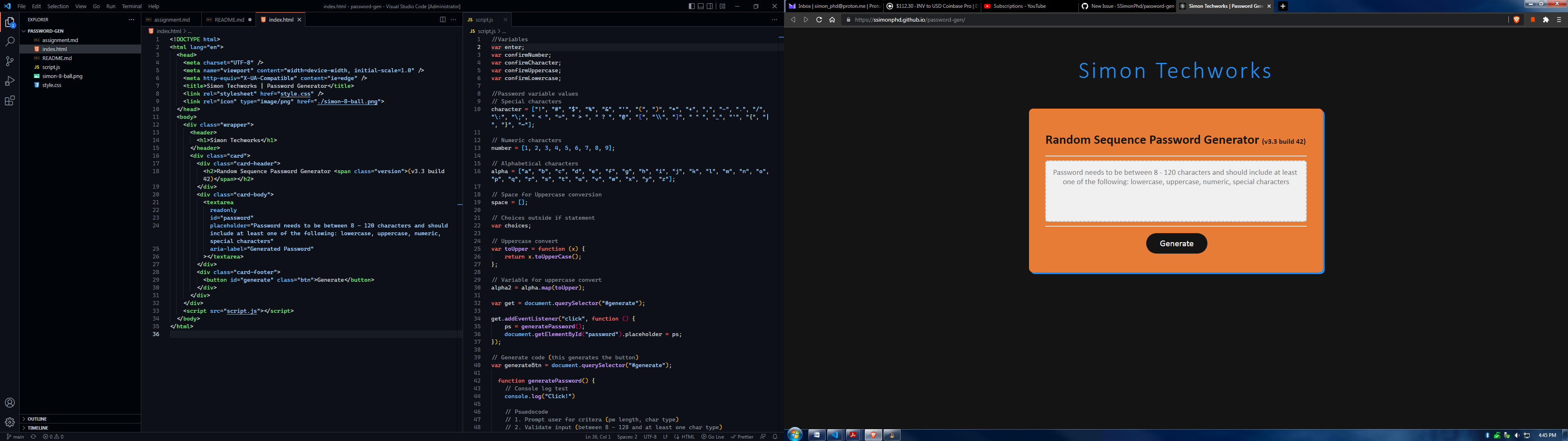
Task: Click the browser back arrow
Action: (x=793, y=20)
